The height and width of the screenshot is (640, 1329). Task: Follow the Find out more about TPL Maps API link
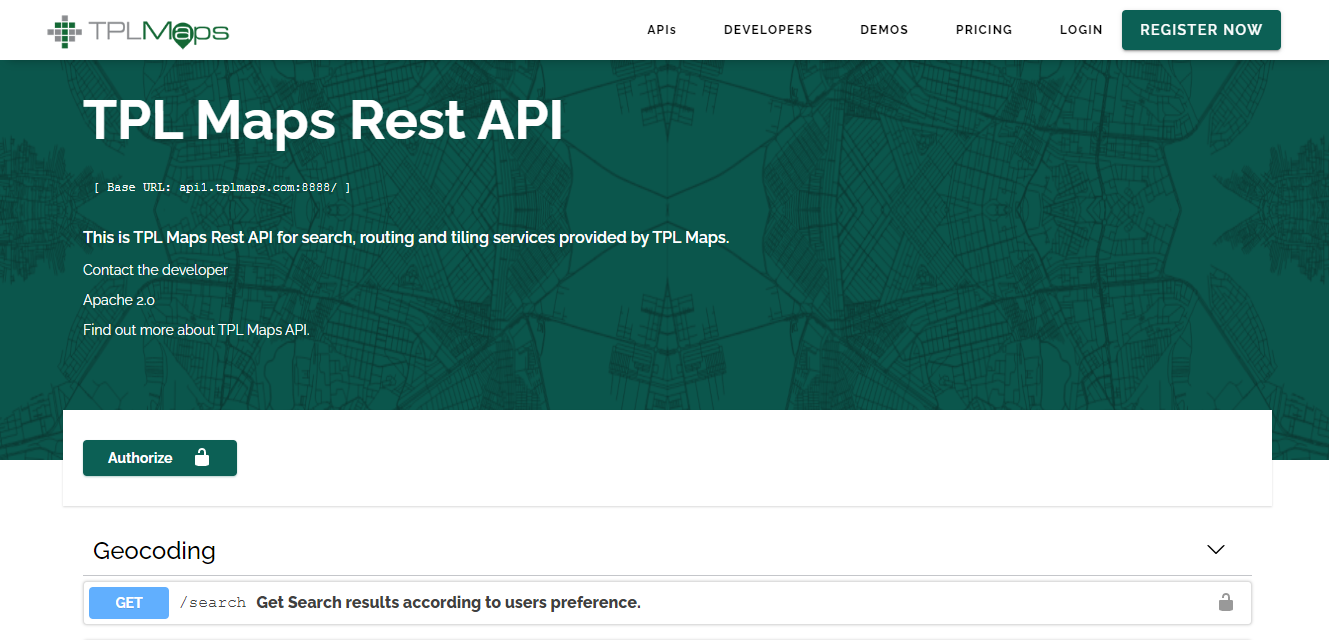pos(196,329)
